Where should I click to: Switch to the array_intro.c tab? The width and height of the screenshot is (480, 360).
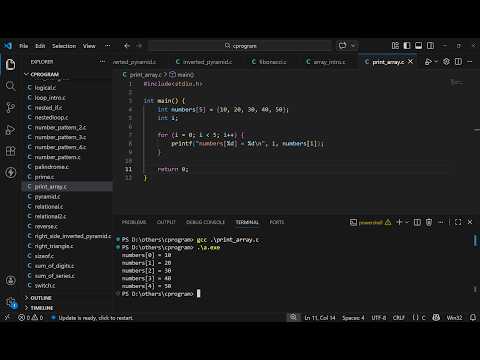tap(326, 62)
